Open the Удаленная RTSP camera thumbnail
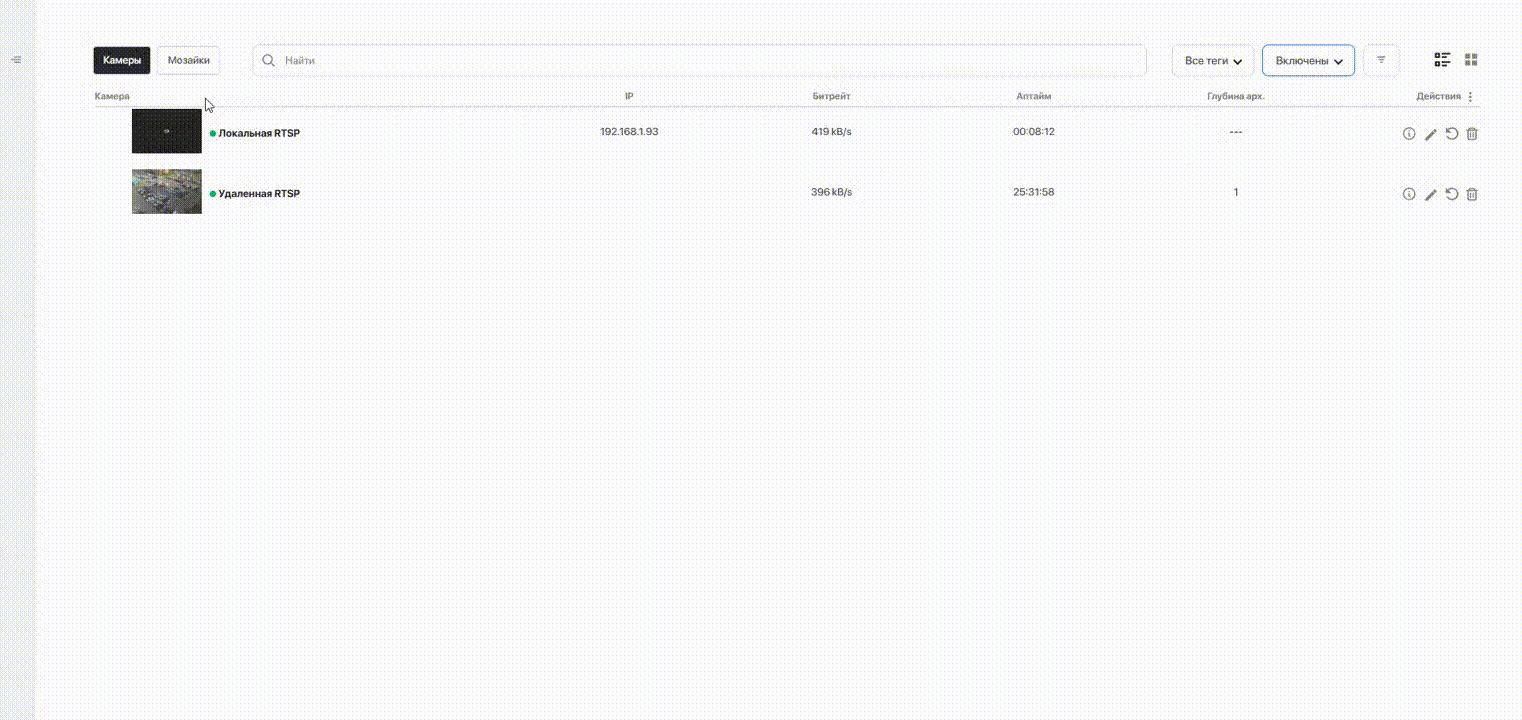1522x720 pixels. click(167, 191)
